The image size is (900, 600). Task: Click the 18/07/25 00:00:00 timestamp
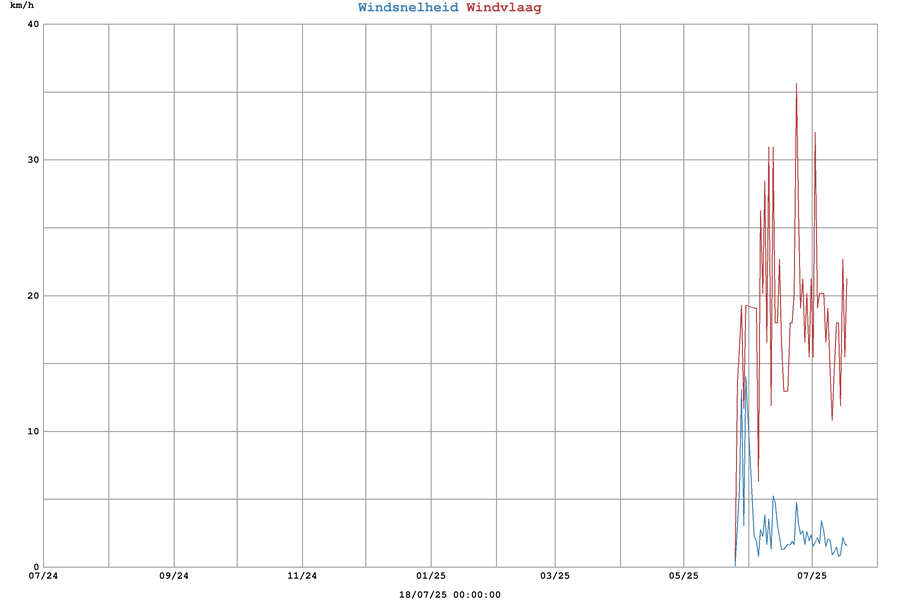[x=450, y=595]
